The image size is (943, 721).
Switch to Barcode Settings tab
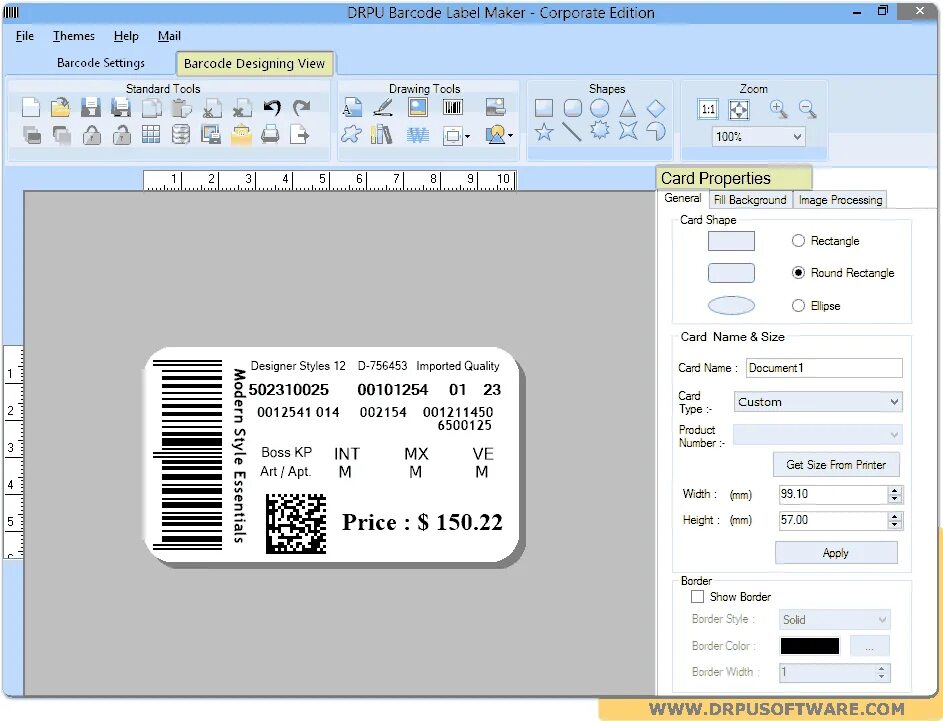tap(100, 63)
